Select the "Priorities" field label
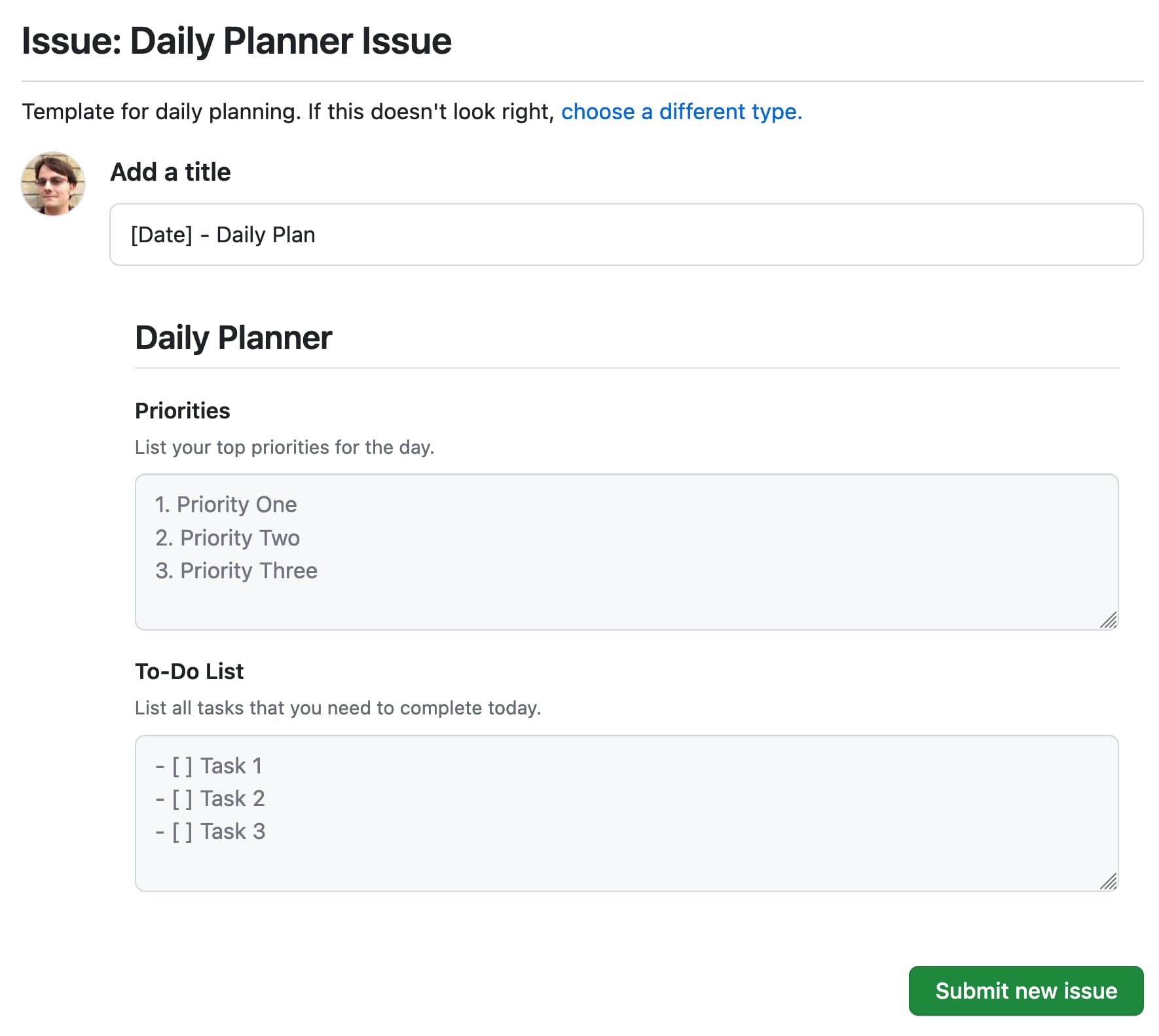1159x1036 pixels. [182, 411]
